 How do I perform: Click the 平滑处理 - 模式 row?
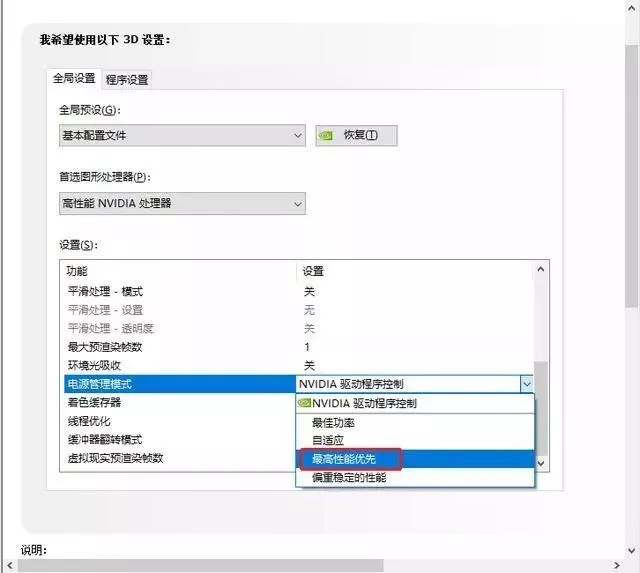pyautogui.click(x=105, y=291)
